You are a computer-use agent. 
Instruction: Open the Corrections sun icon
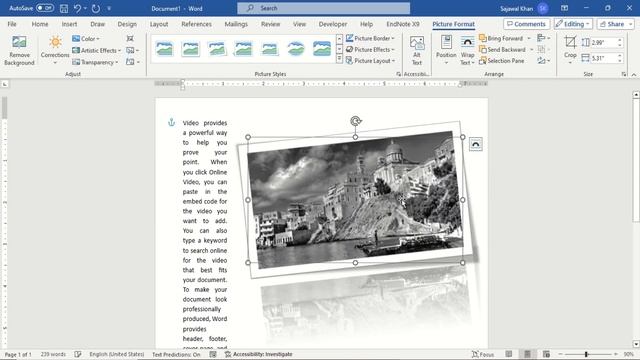[x=55, y=42]
